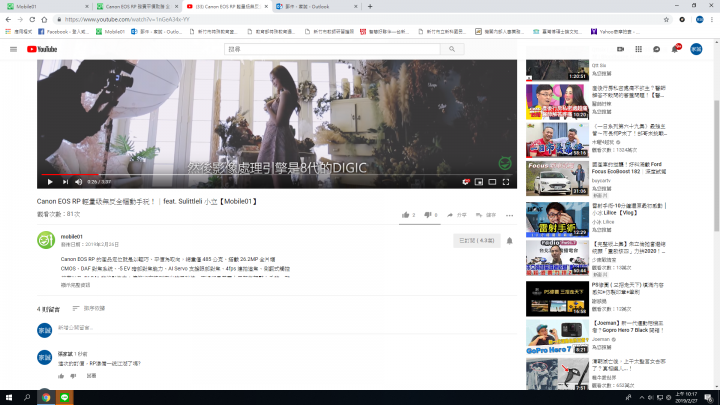Reload the current page
This screenshot has height=405, width=720.
click(x=32, y=19)
